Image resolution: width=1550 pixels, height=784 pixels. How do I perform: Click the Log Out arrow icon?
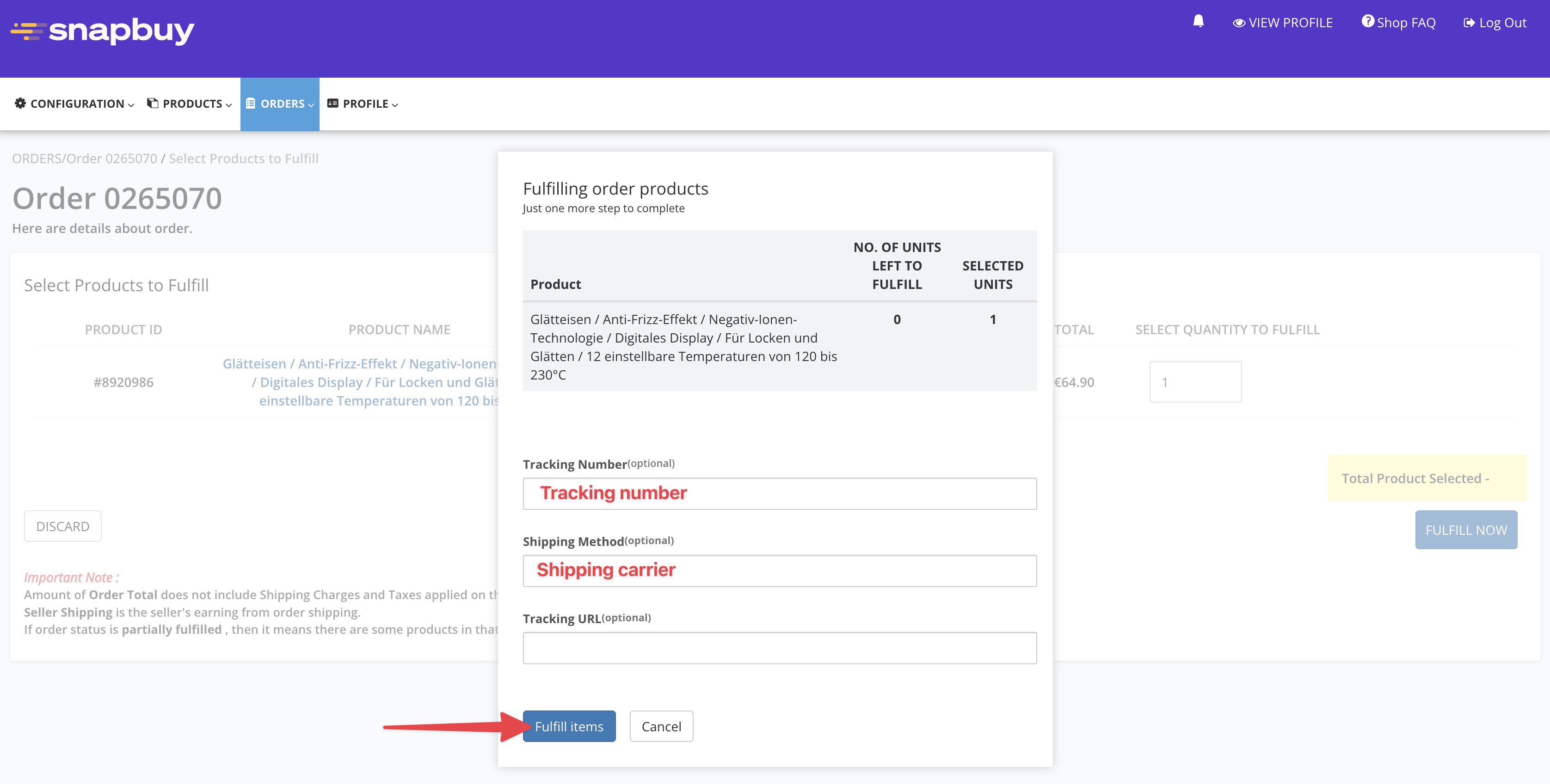click(1469, 23)
